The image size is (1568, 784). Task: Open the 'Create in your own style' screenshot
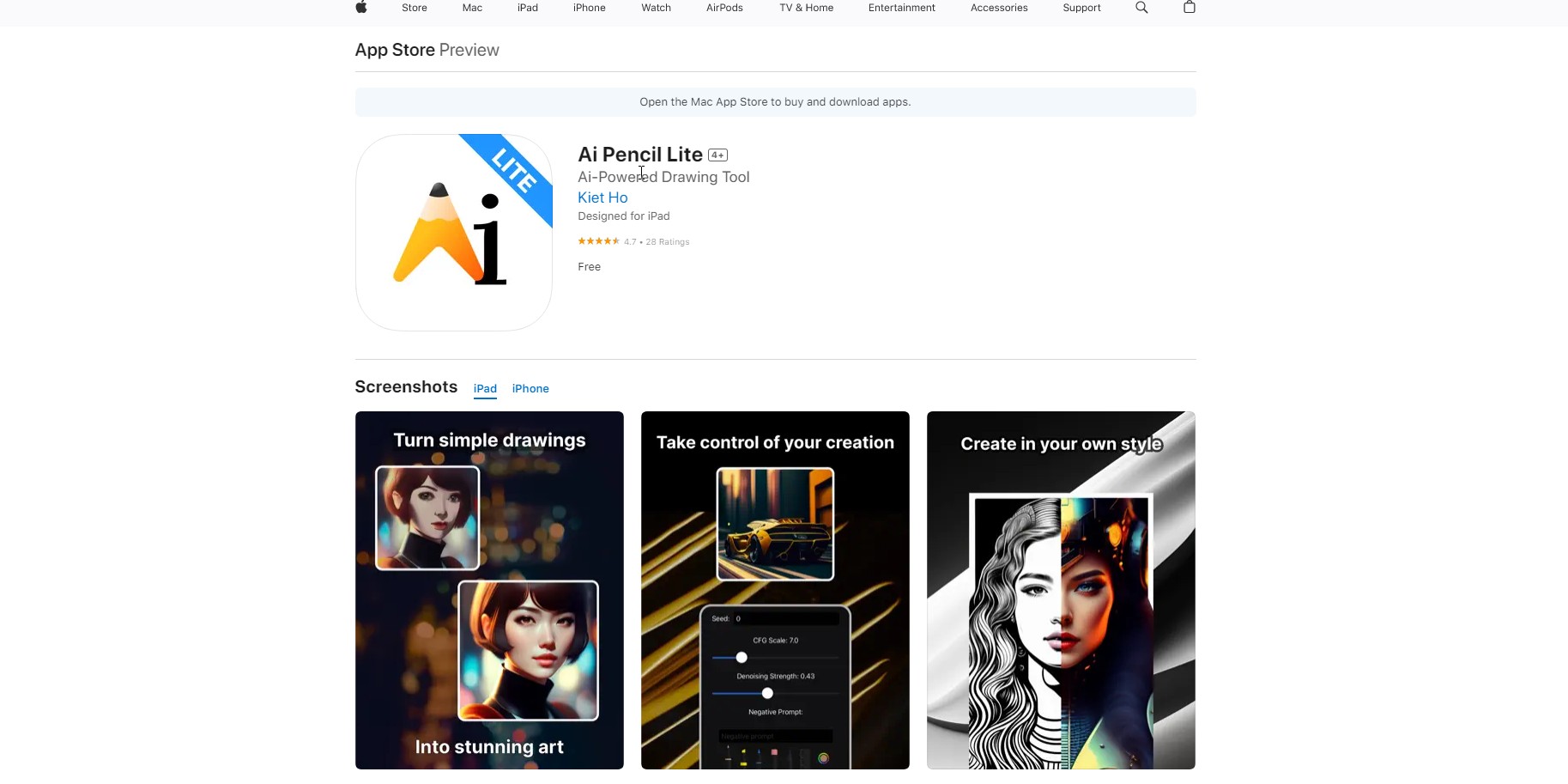point(1061,591)
